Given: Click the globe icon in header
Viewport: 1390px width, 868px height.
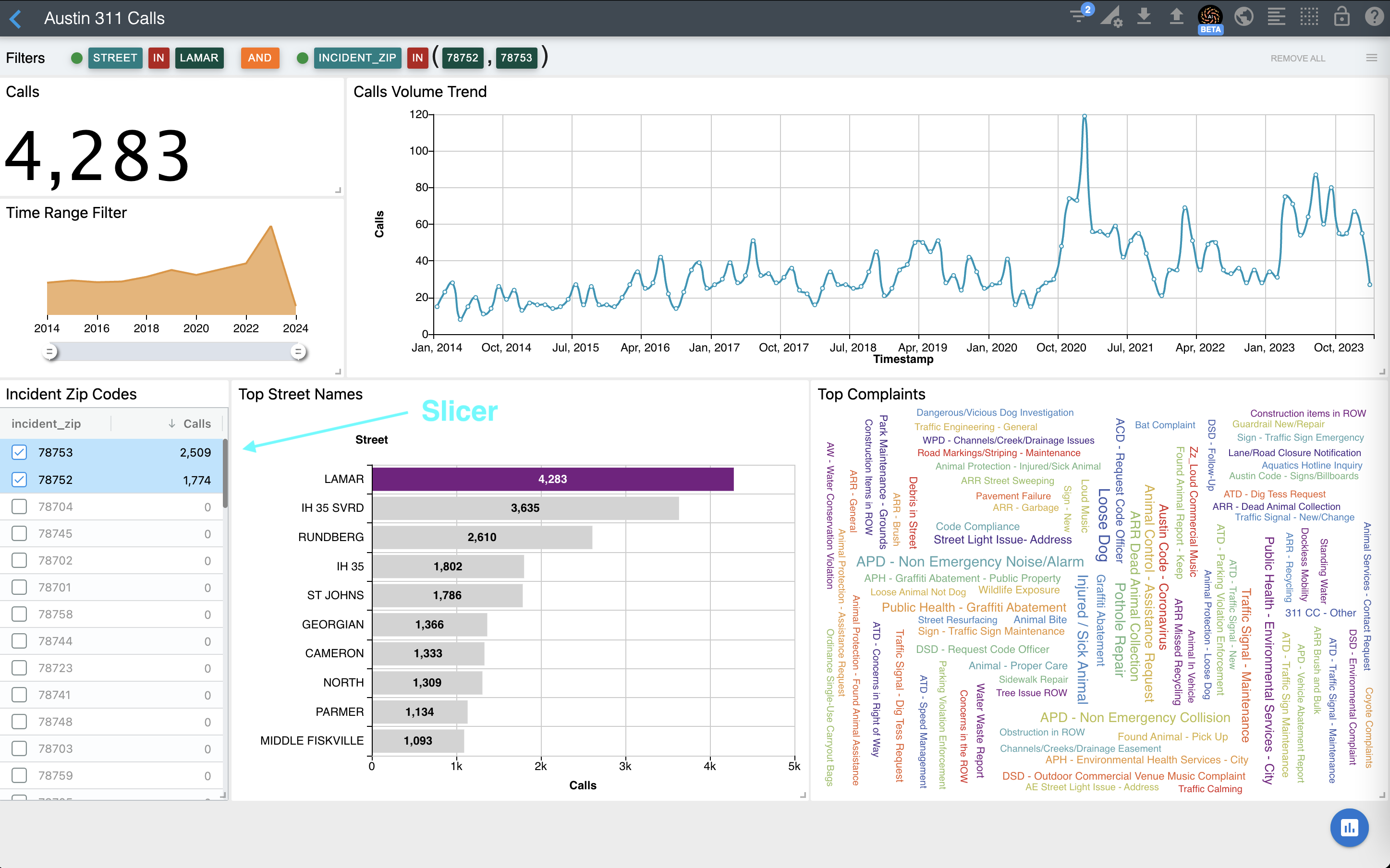Looking at the screenshot, I should point(1243,16).
